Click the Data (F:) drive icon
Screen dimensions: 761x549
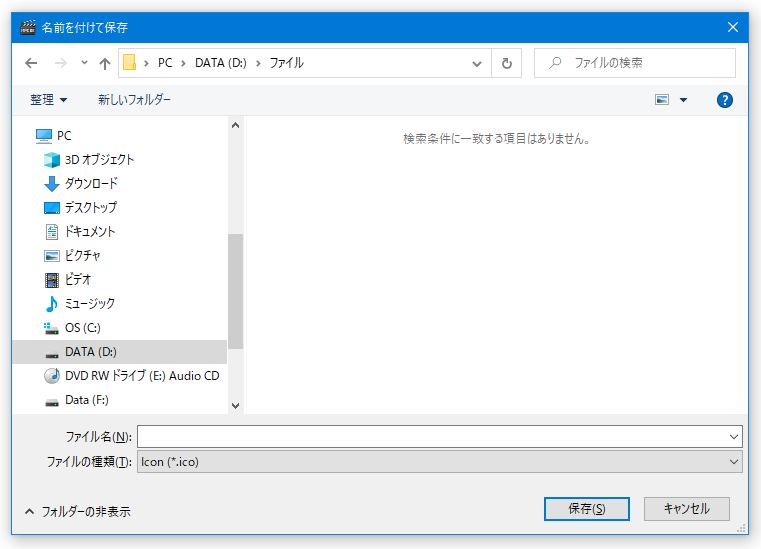pyautogui.click(x=51, y=402)
